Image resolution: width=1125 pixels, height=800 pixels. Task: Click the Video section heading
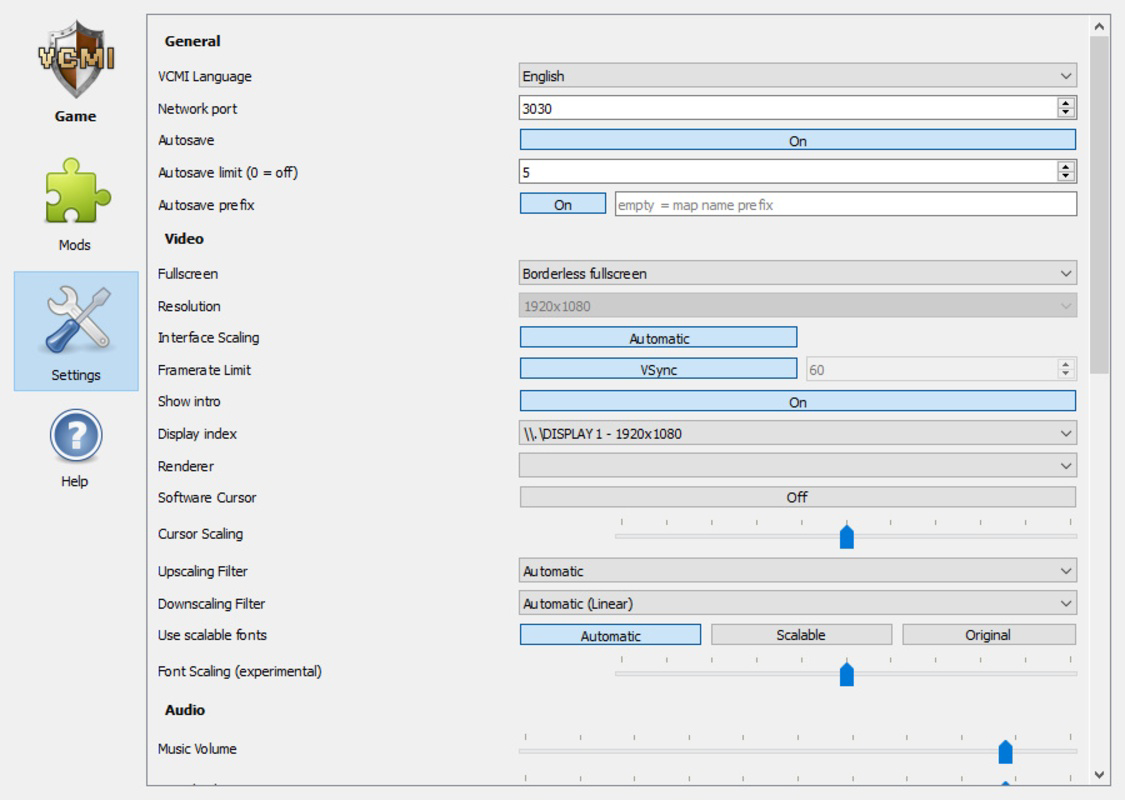184,239
